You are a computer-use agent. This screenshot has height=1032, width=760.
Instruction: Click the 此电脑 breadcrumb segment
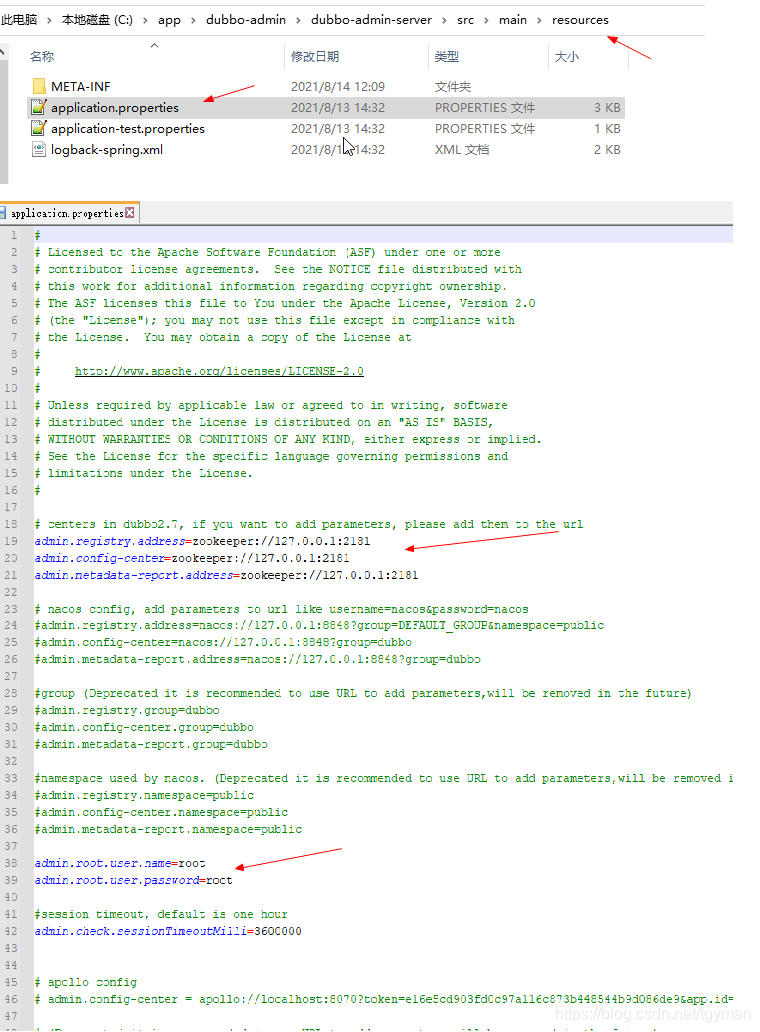pyautogui.click(x=19, y=20)
